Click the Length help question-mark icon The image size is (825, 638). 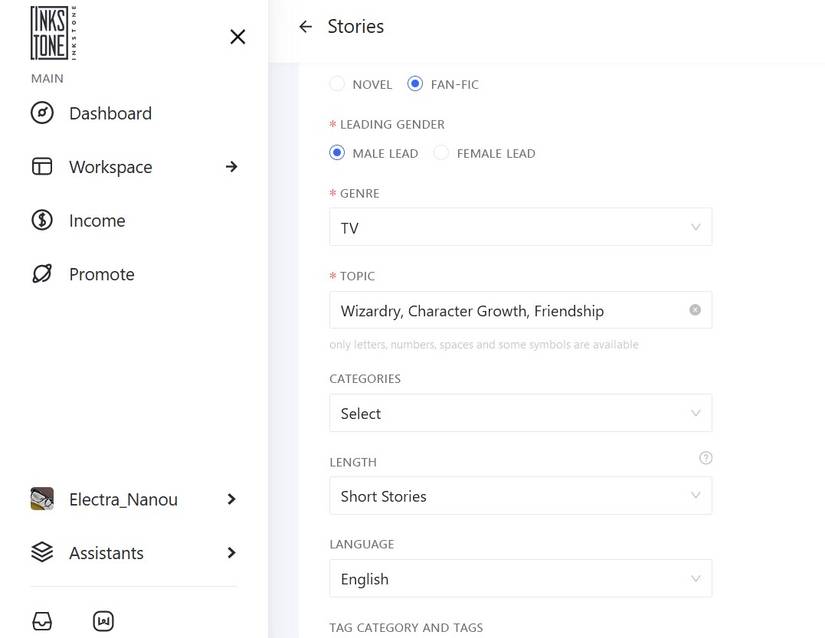705,457
